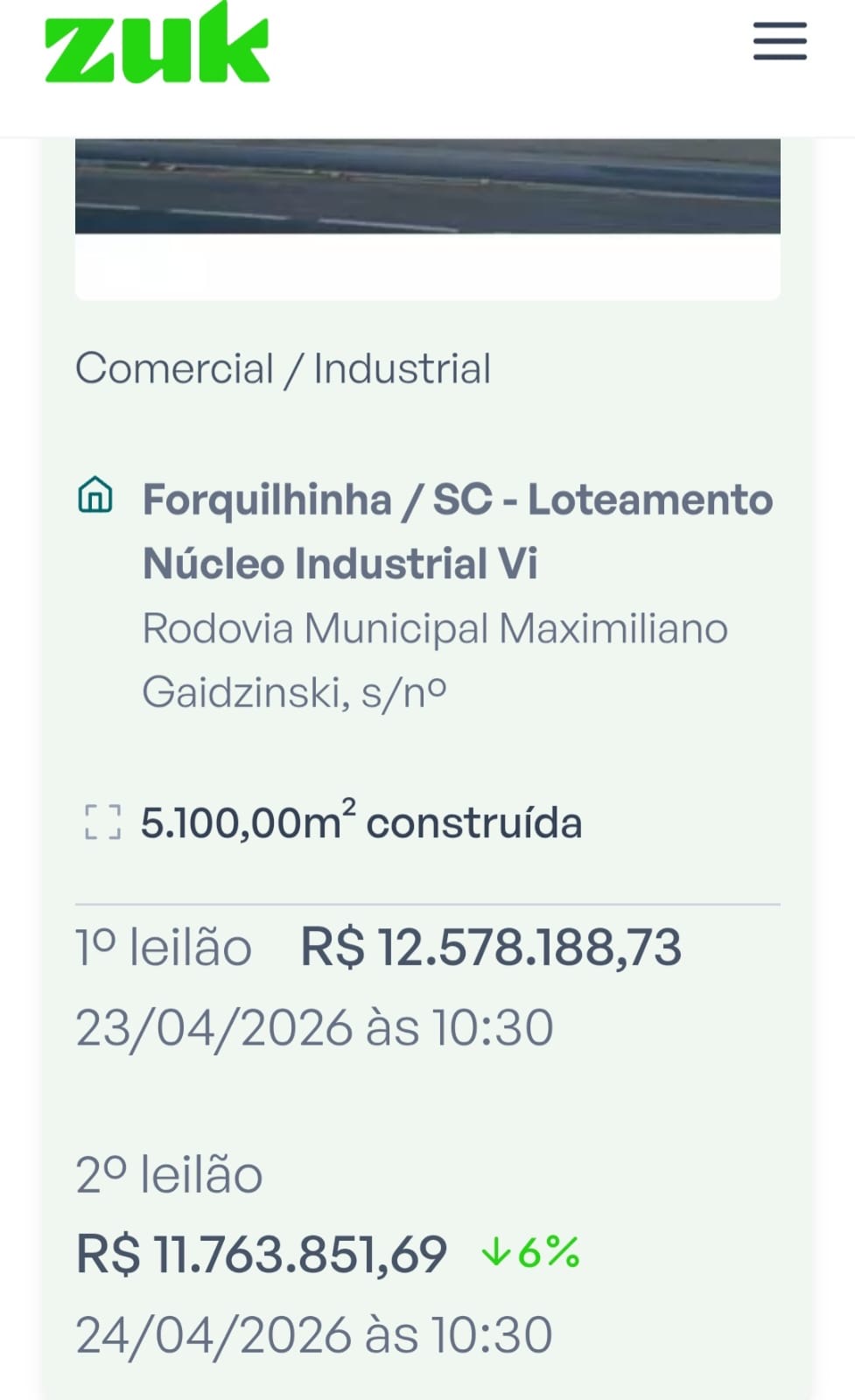The width and height of the screenshot is (855, 1400).
Task: Click the Núcleo Industrial Vi title line
Action: 340,563
